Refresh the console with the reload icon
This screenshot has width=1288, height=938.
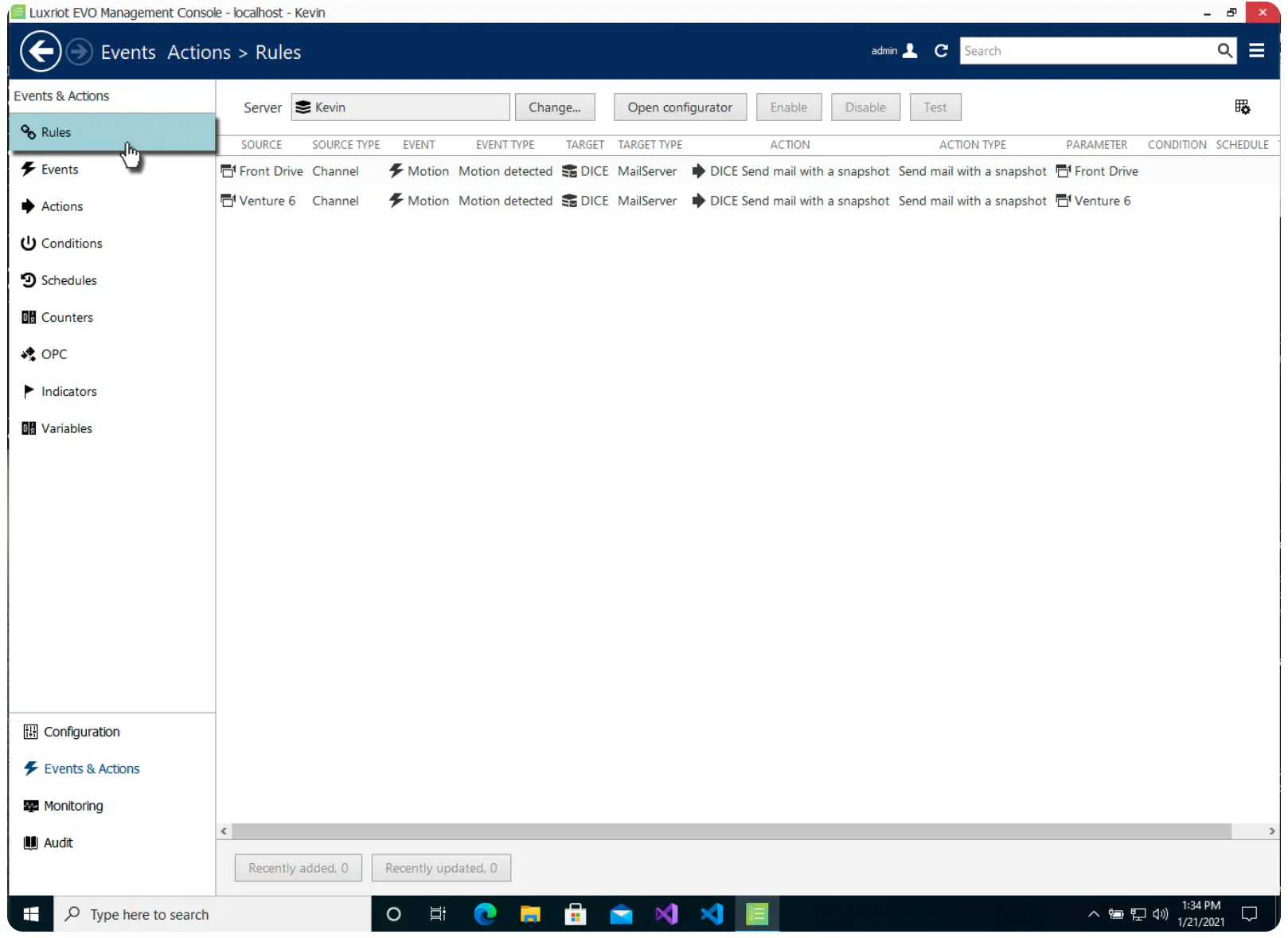pos(941,51)
